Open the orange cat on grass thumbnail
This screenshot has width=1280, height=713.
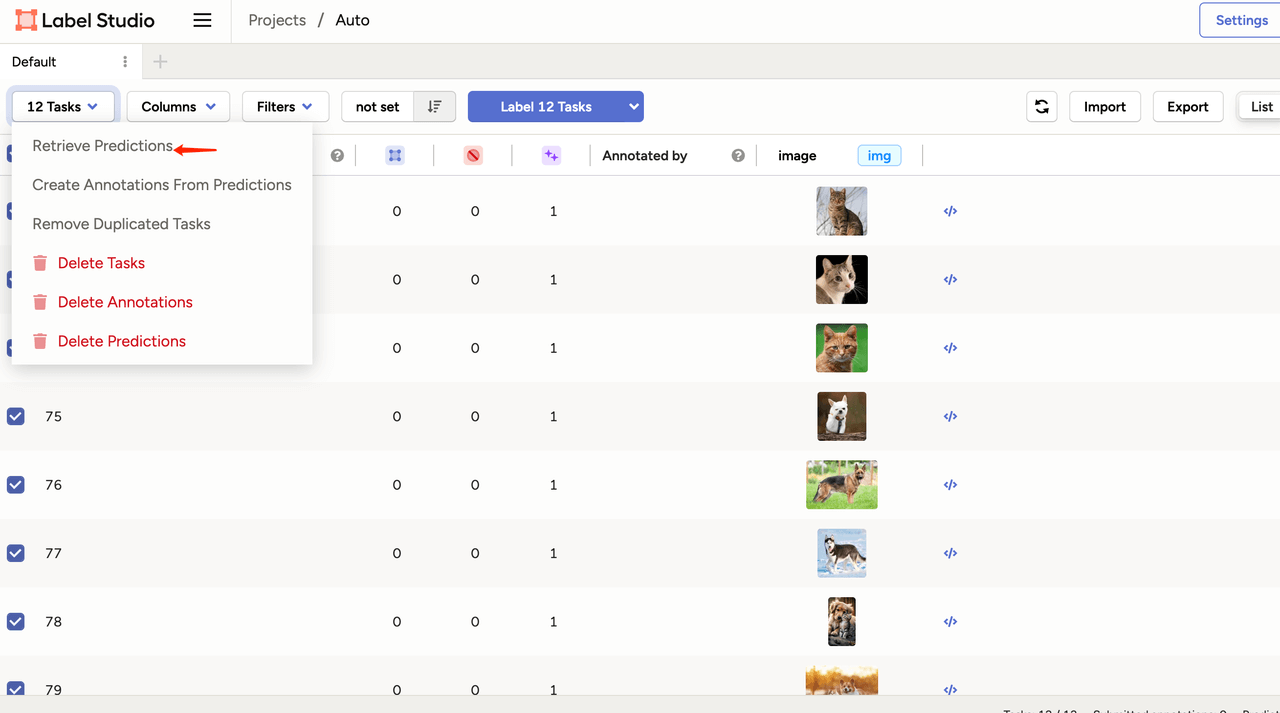pos(842,348)
